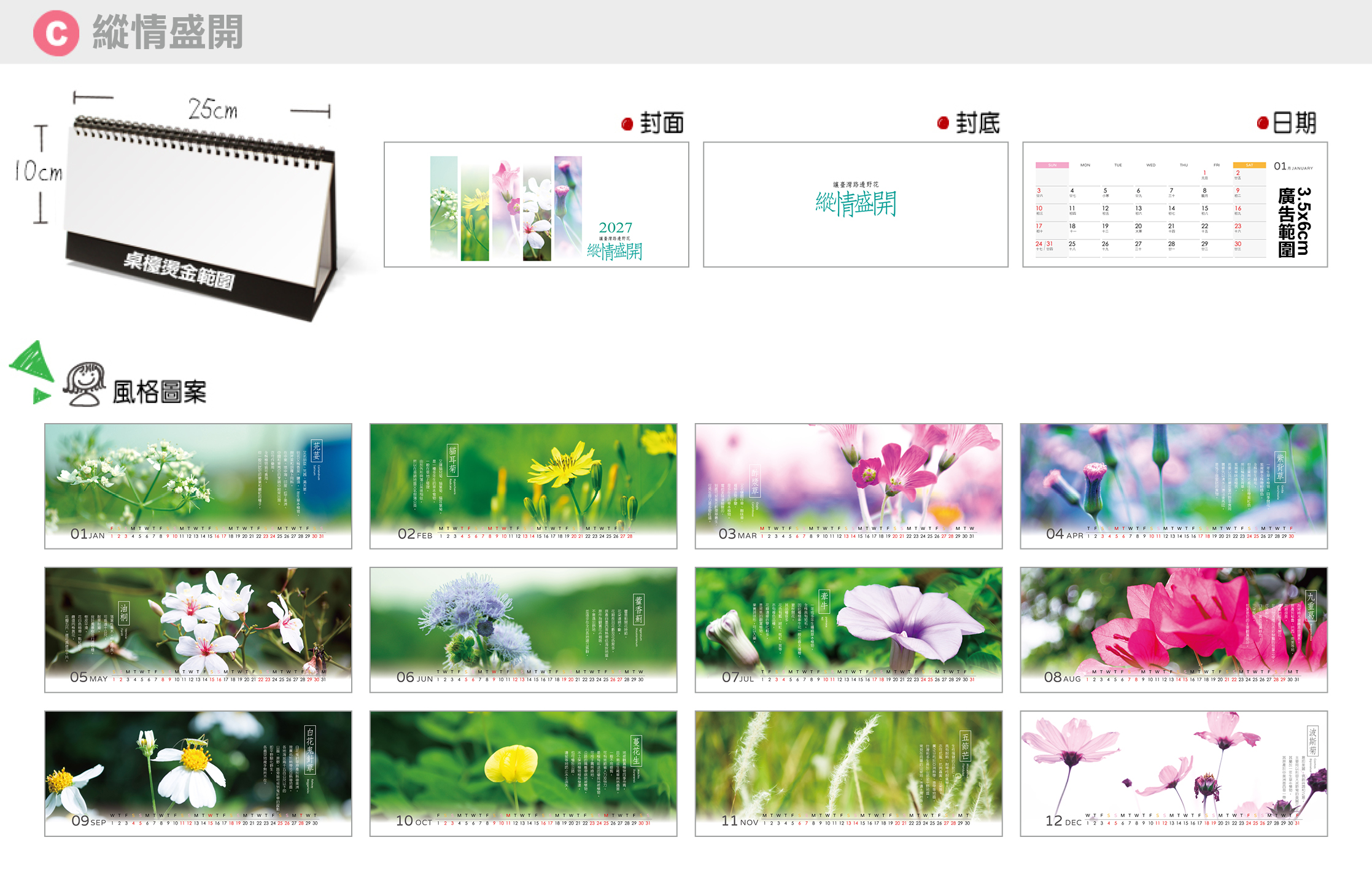The width and height of the screenshot is (1372, 875).
Task: Click the pink circle C icon
Action: coord(56,33)
